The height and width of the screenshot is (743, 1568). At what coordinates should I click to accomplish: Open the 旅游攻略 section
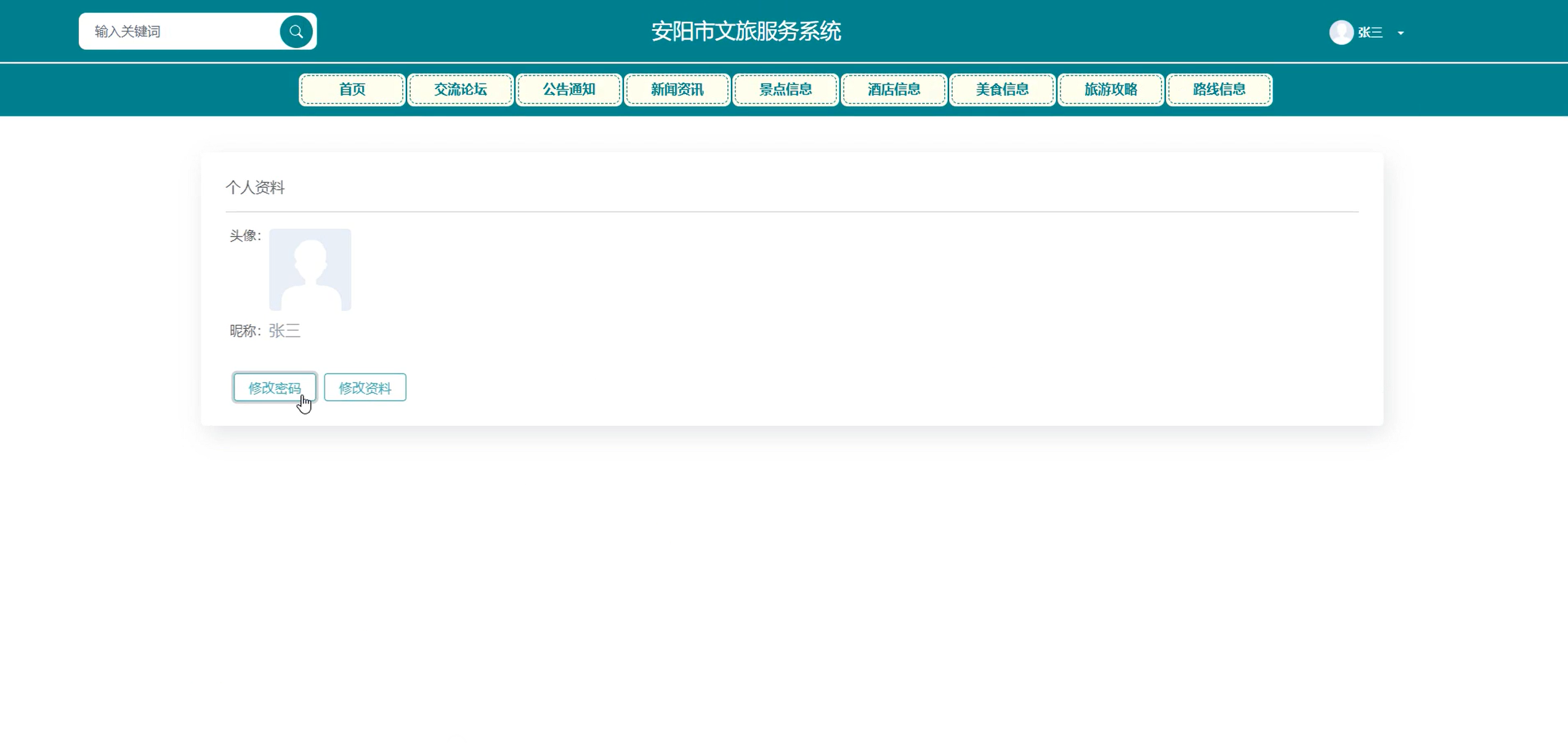[1110, 89]
